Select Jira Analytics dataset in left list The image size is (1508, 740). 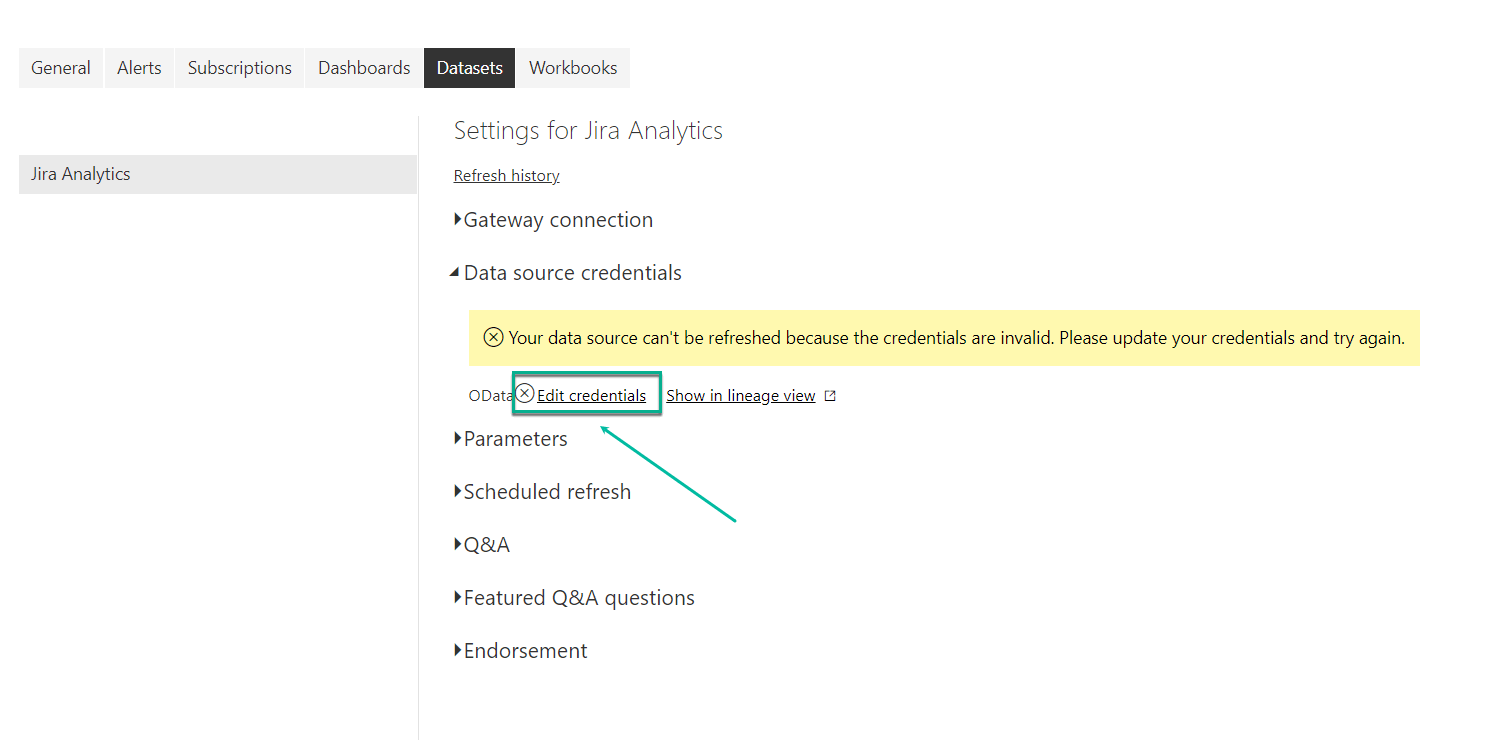(x=217, y=174)
